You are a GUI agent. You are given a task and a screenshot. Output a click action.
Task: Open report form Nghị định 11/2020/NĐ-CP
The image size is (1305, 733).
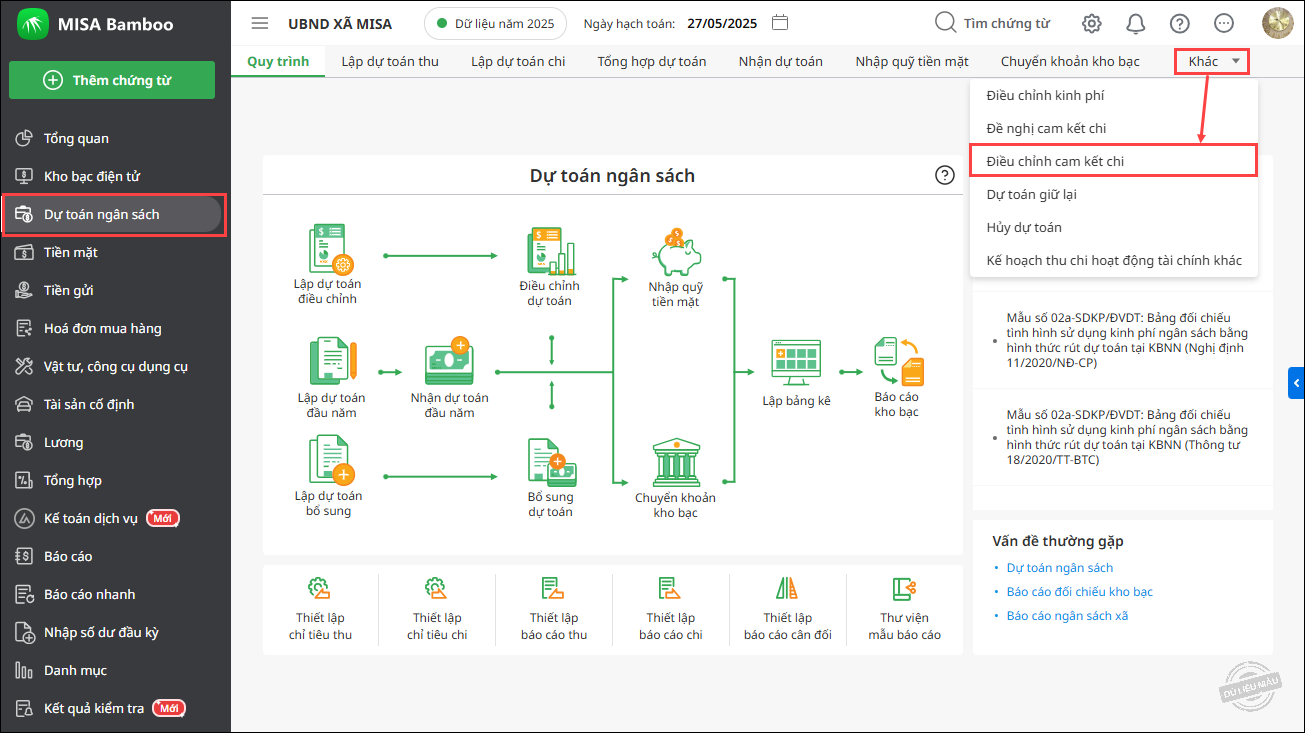pyautogui.click(x=1127, y=340)
